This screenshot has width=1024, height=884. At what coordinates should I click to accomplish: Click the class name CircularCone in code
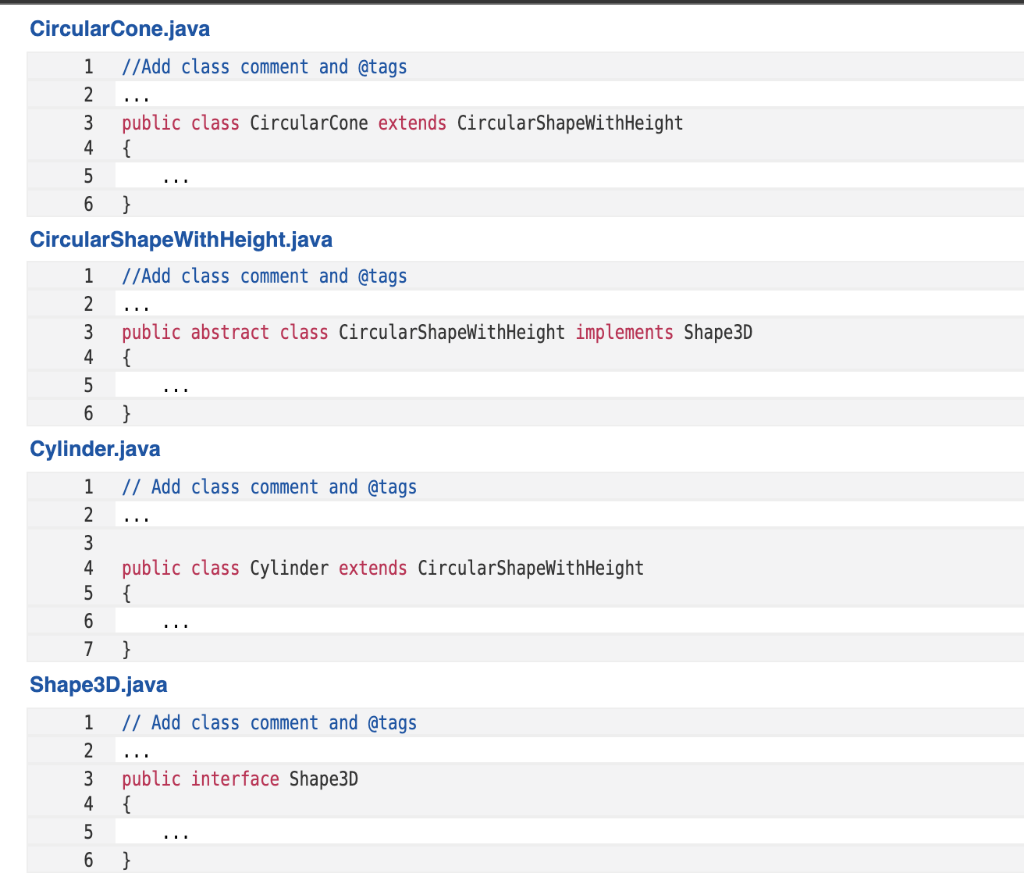[309, 123]
